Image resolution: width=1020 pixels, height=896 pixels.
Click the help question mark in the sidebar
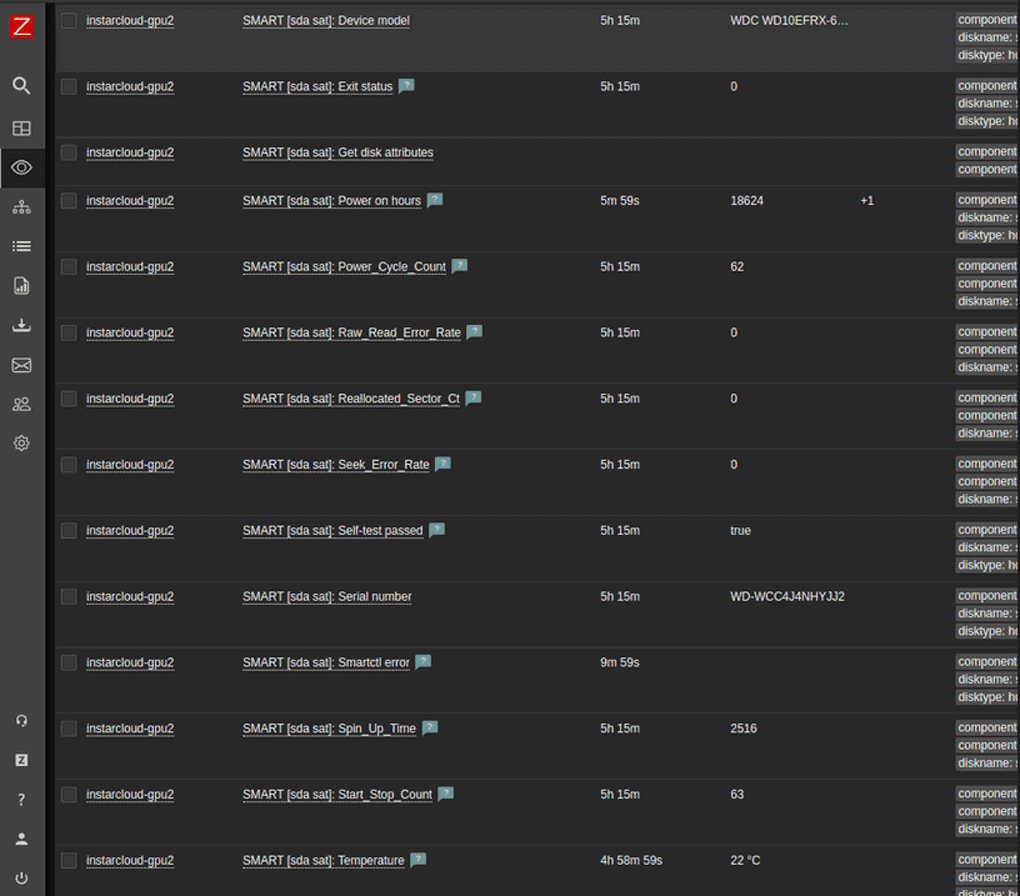21,799
